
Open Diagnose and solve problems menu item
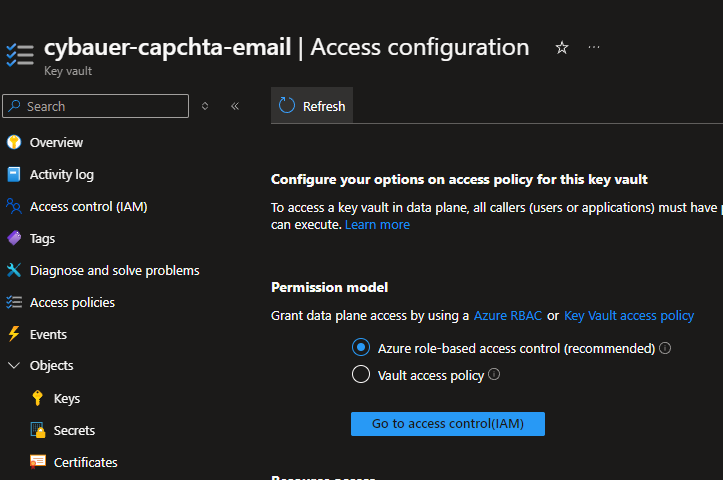point(115,271)
